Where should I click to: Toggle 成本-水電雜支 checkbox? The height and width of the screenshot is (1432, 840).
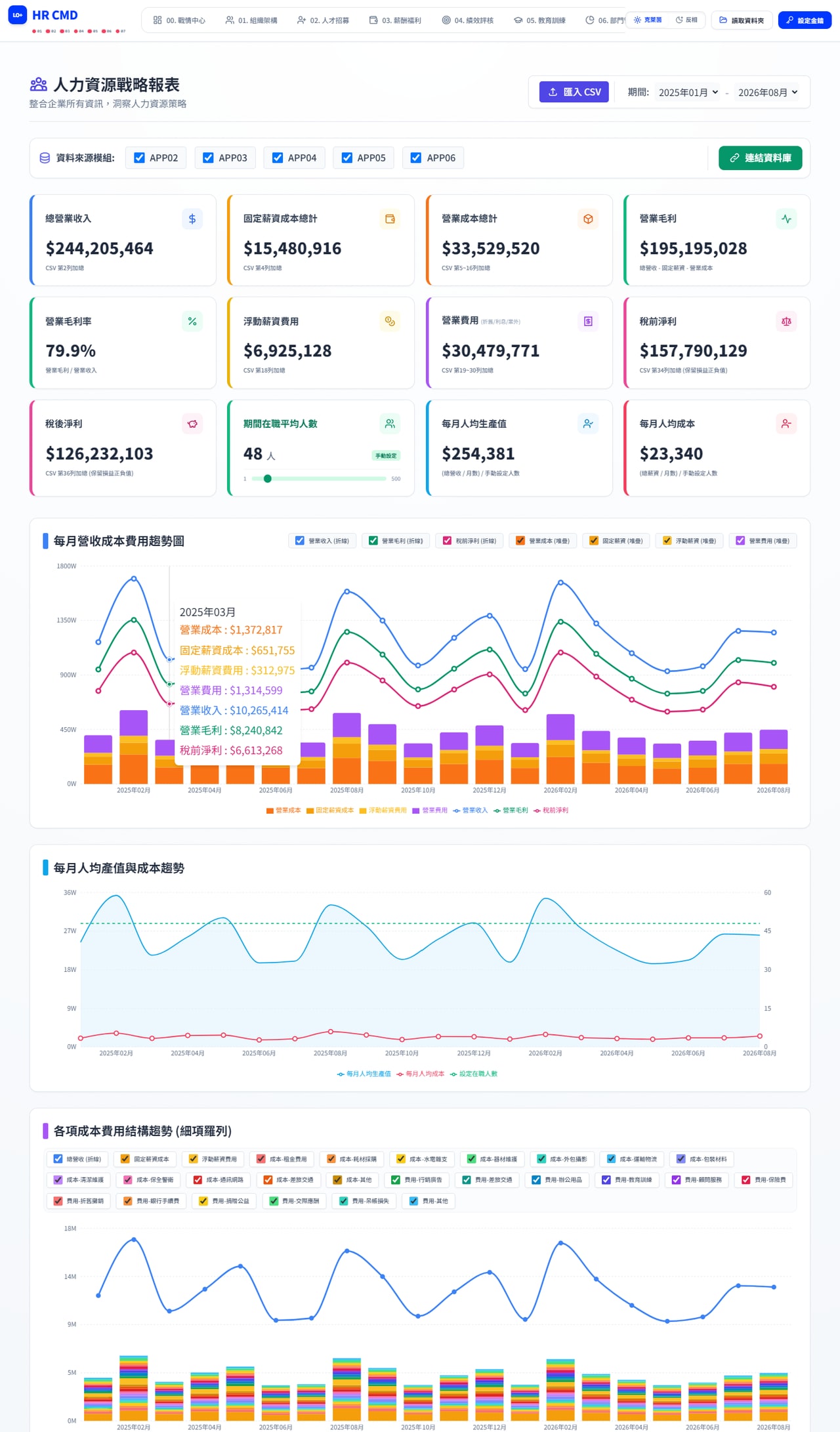[401, 1159]
